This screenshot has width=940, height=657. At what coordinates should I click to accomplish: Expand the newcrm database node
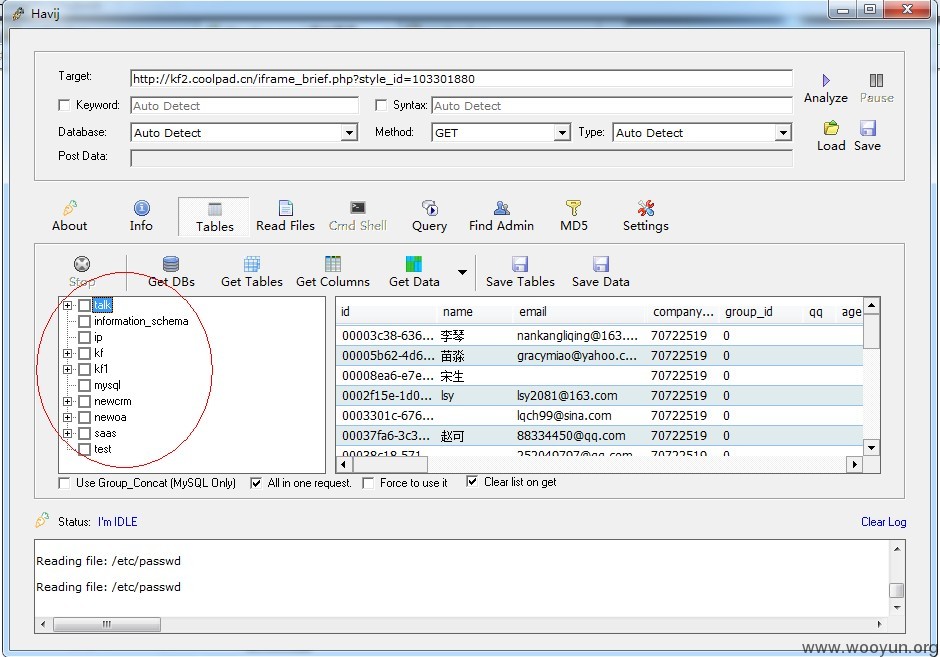68,402
